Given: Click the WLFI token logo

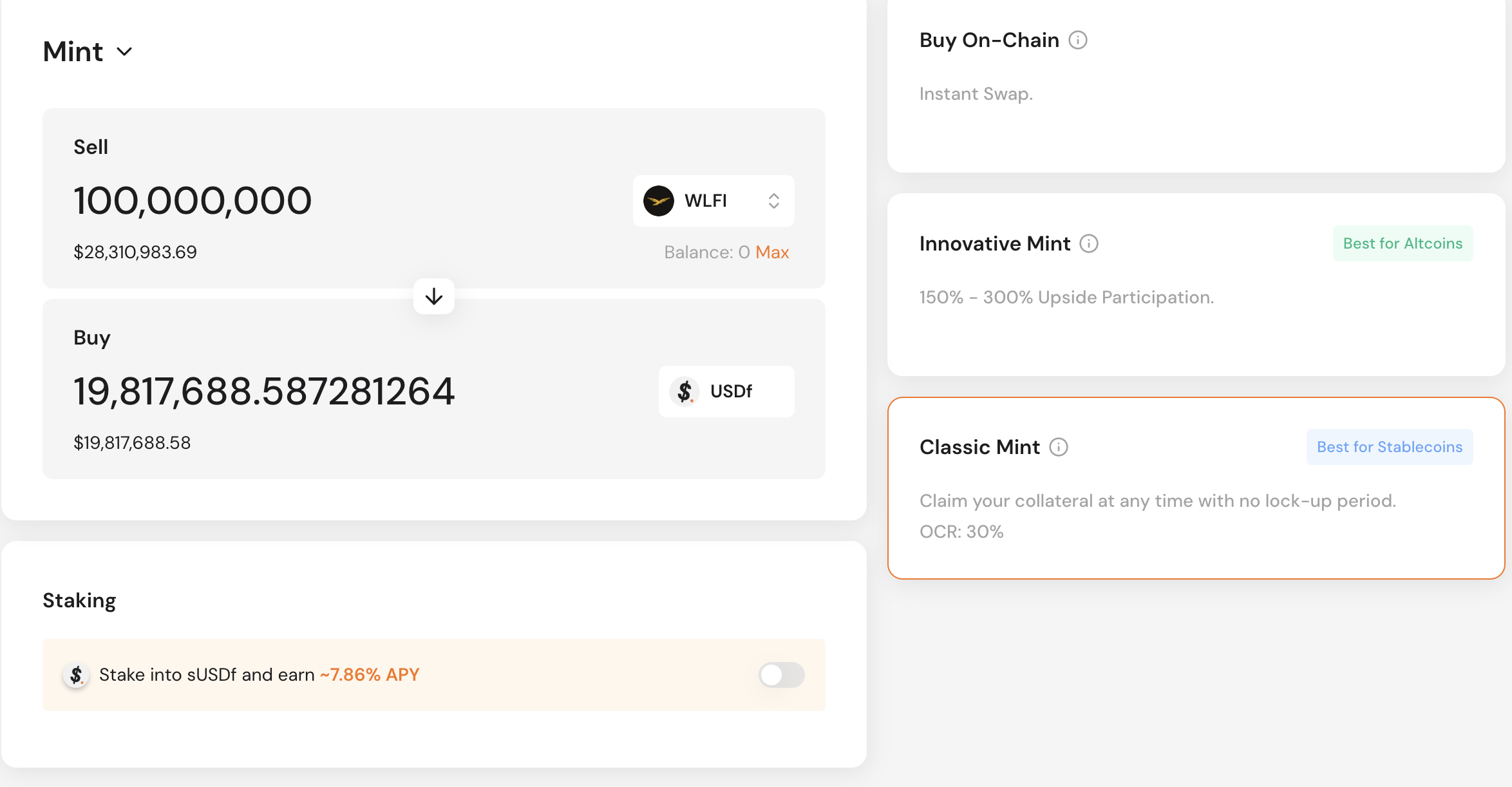Looking at the screenshot, I should pos(659,201).
